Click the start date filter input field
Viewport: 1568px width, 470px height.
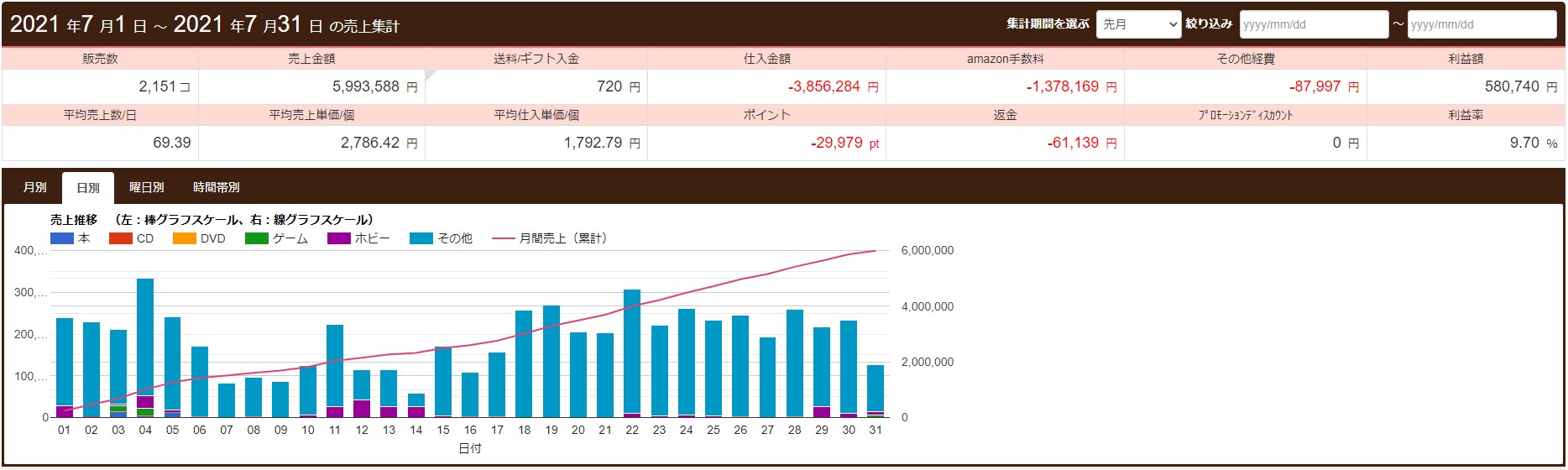coord(1313,24)
